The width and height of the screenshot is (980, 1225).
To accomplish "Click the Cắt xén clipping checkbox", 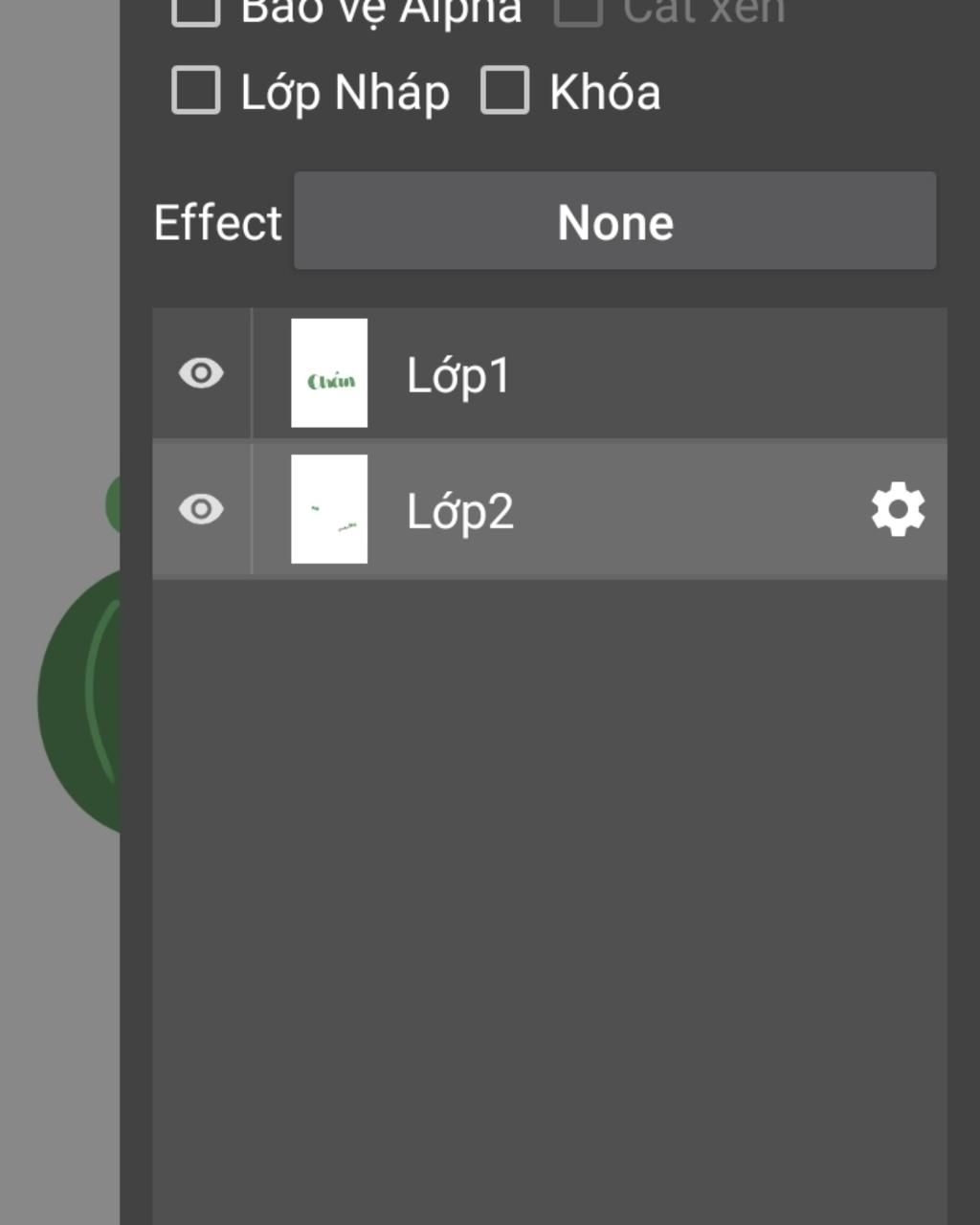I will coord(578,11).
